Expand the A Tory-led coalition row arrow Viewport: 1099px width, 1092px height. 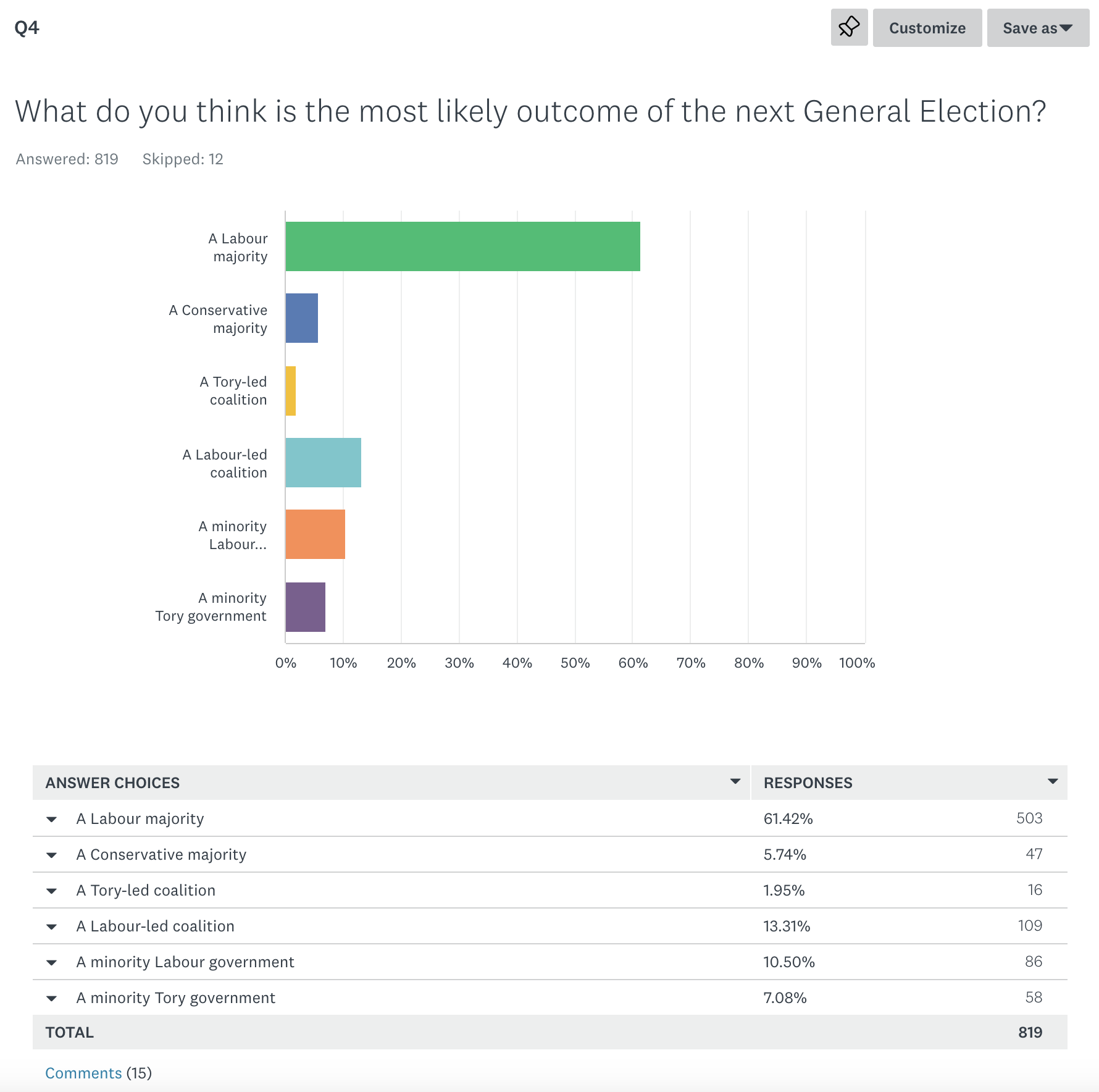pyautogui.click(x=52, y=891)
